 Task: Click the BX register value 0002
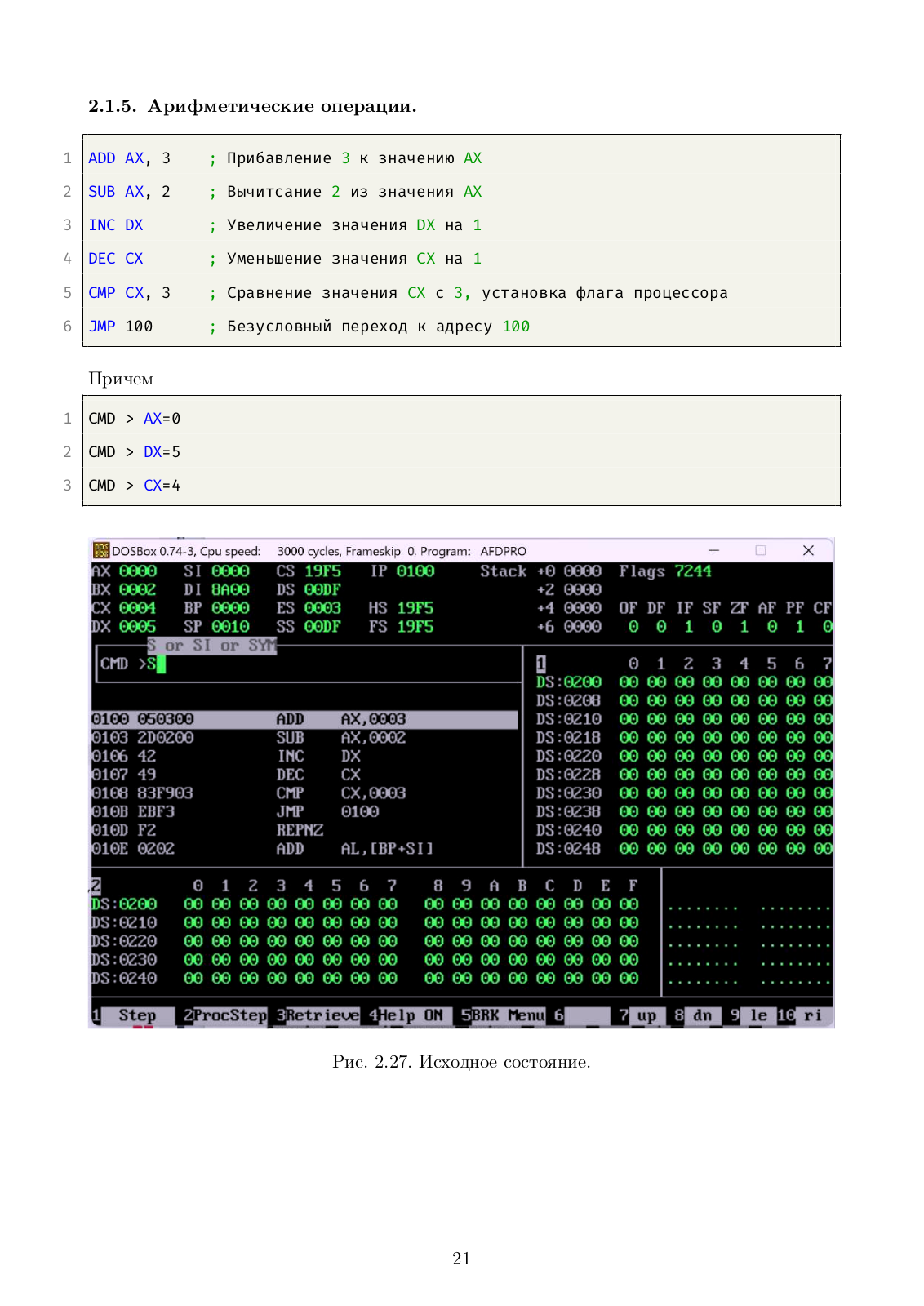tap(138, 589)
